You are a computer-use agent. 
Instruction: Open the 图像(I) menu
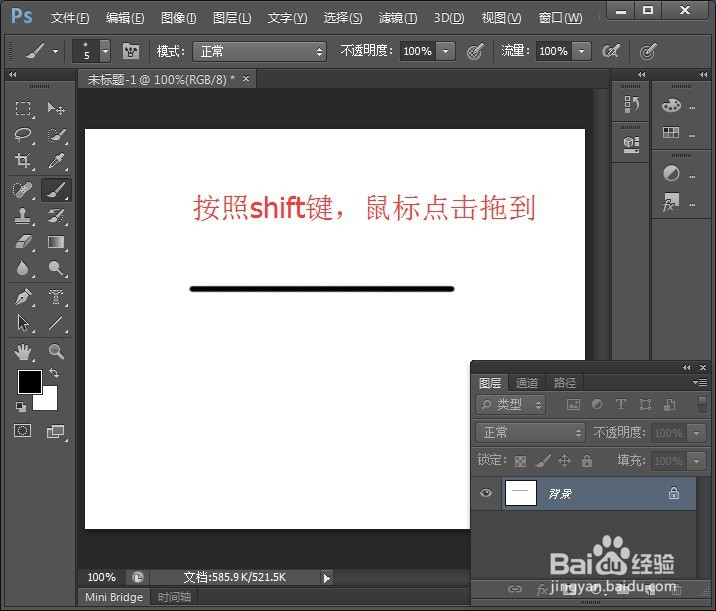[179, 18]
